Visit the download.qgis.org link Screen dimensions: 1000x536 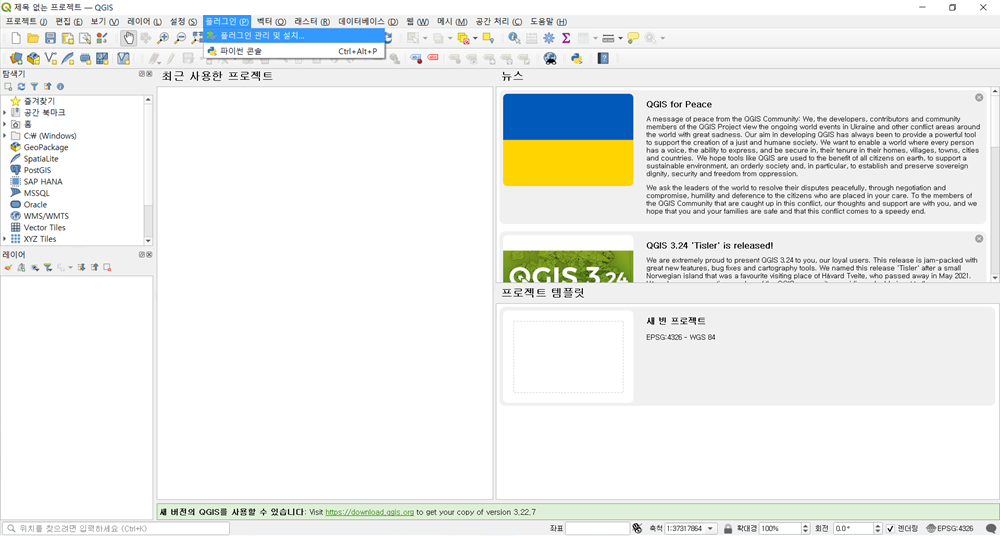tap(370, 512)
